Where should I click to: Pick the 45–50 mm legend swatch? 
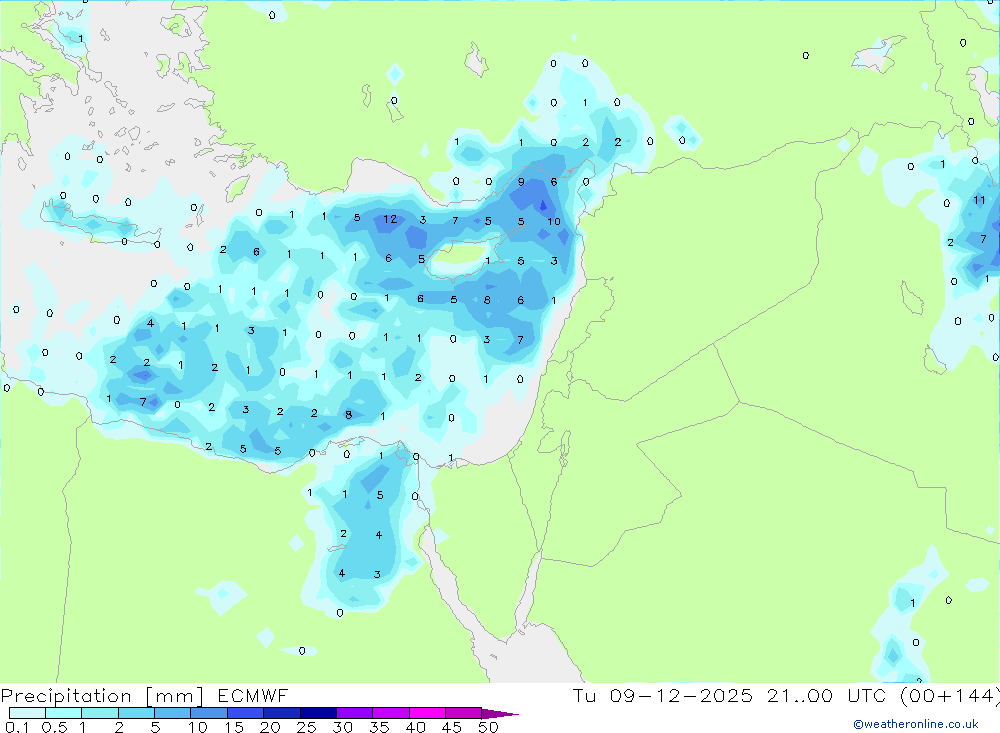464,713
